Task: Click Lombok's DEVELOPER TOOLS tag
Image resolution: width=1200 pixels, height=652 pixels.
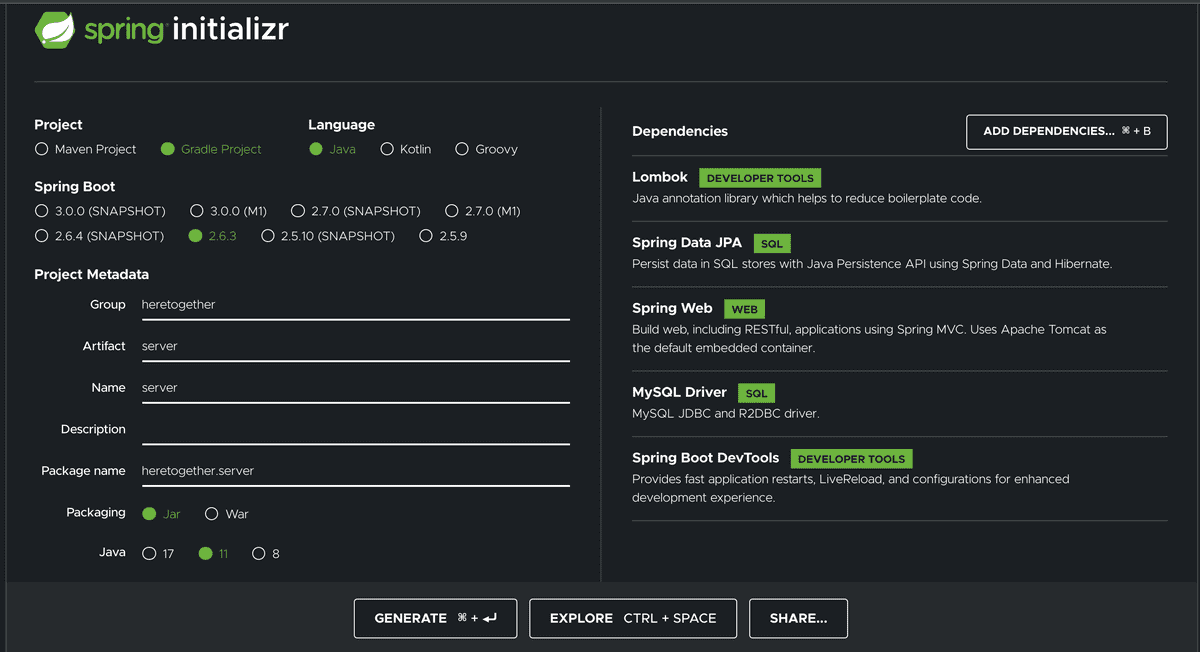Action: pos(760,178)
